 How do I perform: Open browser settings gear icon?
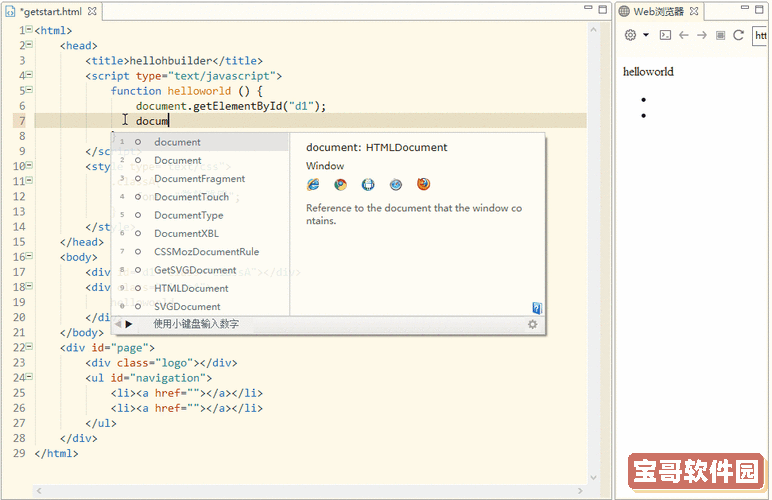(630, 35)
